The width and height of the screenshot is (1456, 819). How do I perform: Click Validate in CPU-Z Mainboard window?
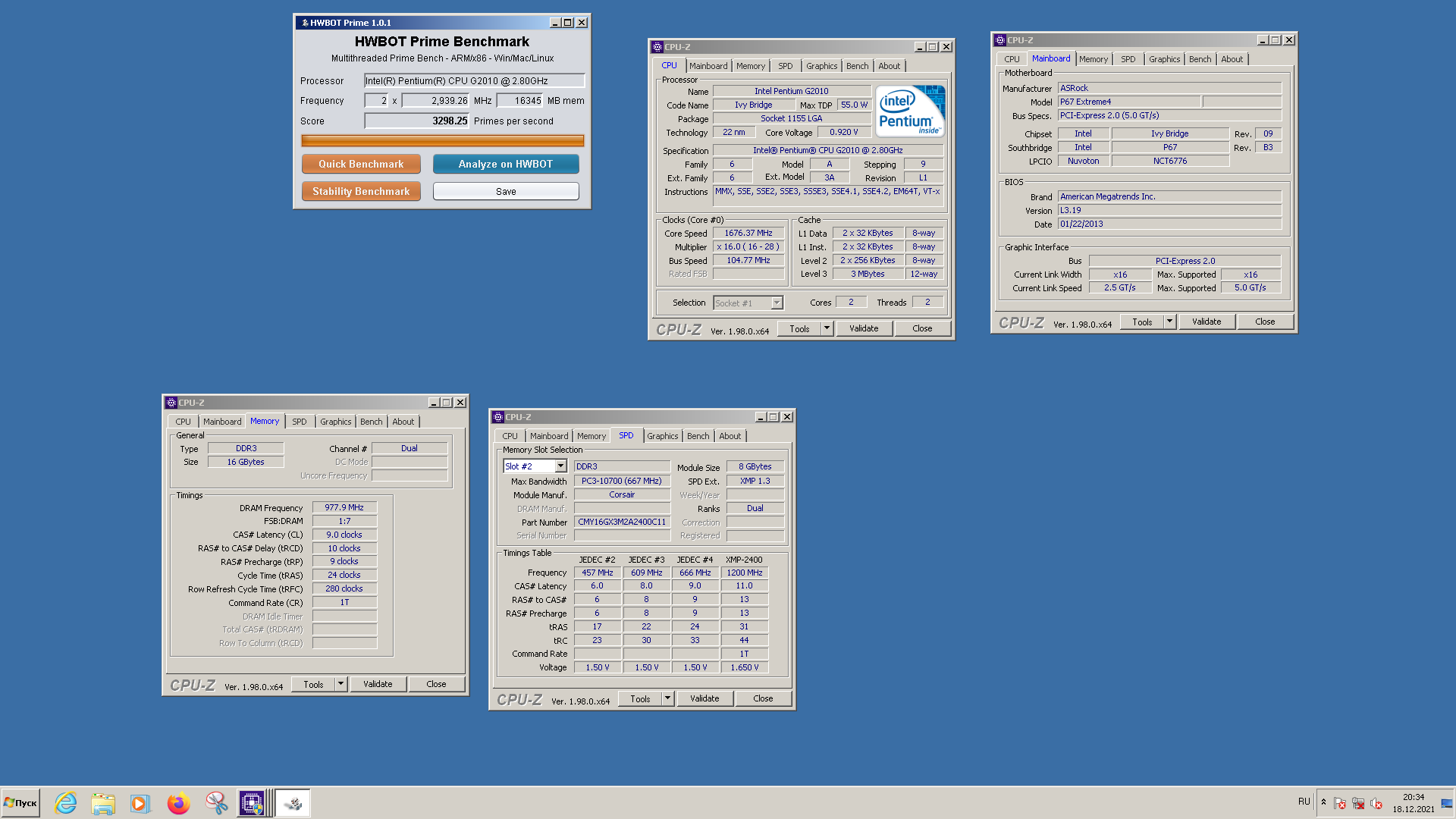(x=1207, y=322)
